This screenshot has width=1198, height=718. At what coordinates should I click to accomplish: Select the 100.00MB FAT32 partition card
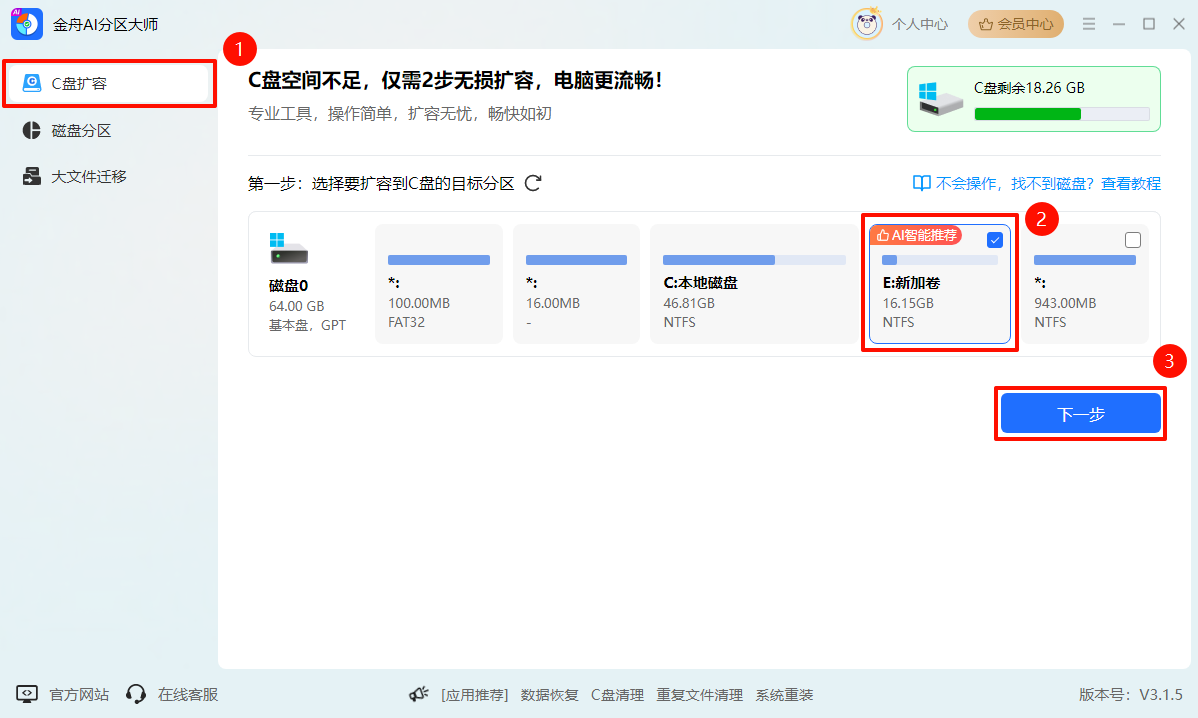coord(438,284)
